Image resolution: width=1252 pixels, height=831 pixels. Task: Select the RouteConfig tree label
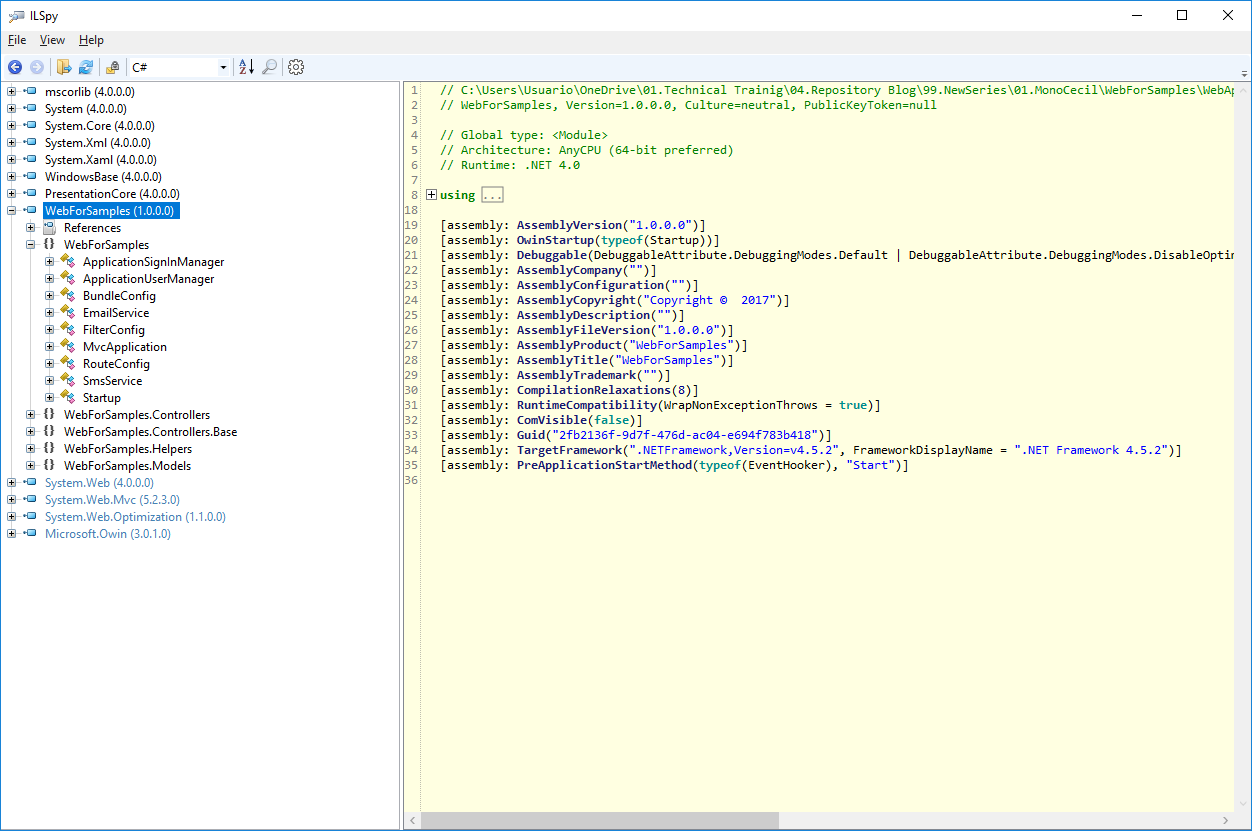pos(116,364)
